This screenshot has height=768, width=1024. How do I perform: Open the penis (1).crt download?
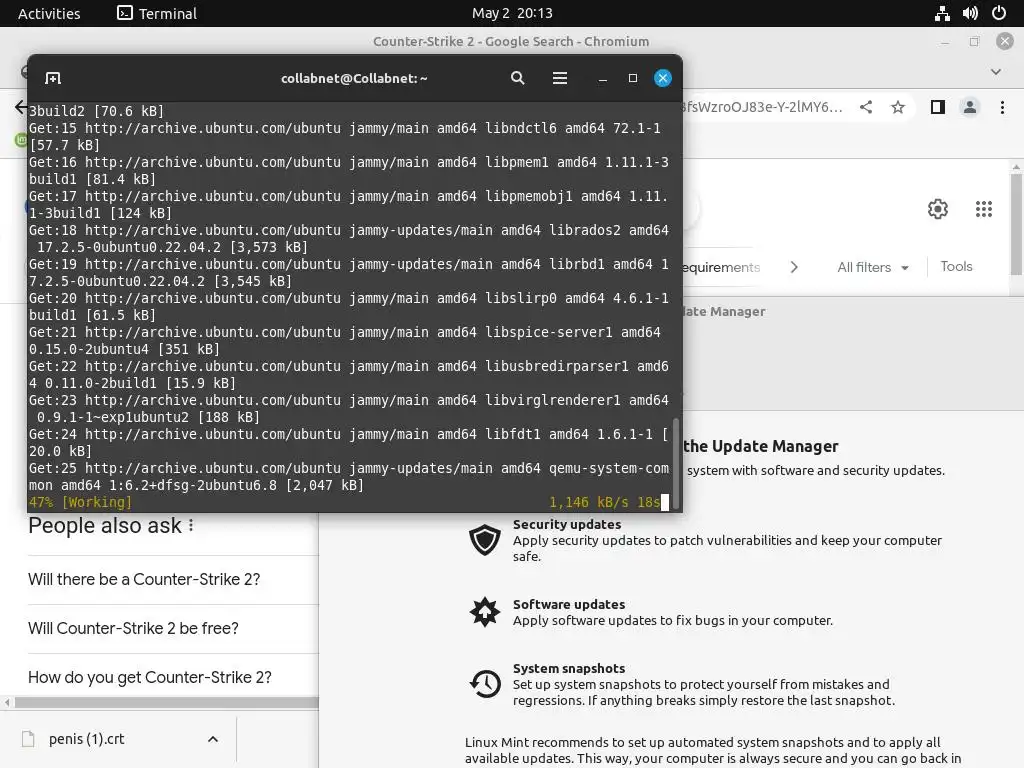point(86,739)
